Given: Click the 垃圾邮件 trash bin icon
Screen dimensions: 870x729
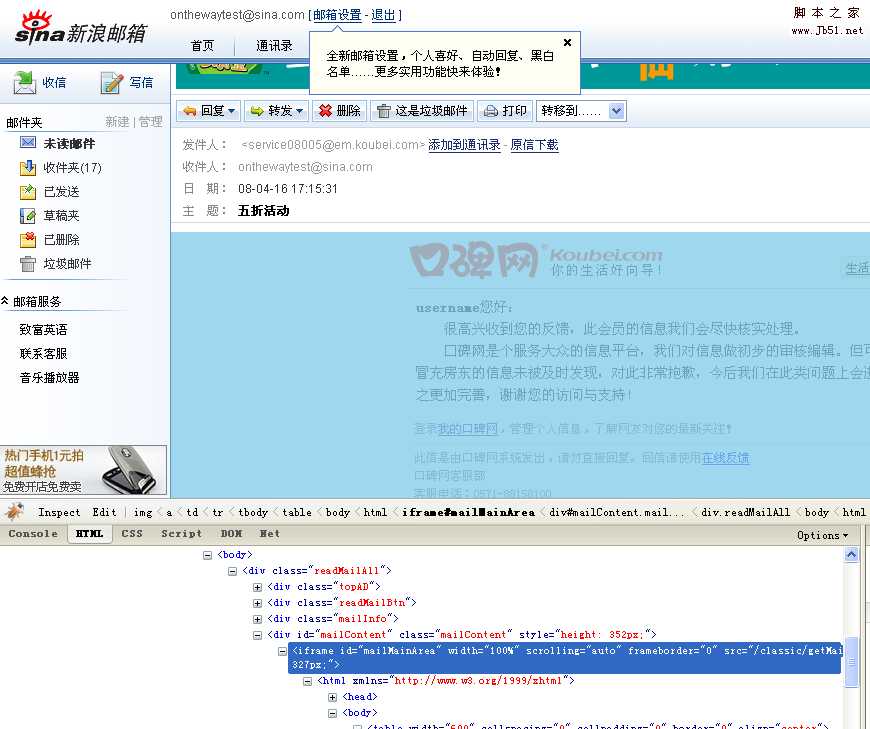Looking at the screenshot, I should coord(28,264).
